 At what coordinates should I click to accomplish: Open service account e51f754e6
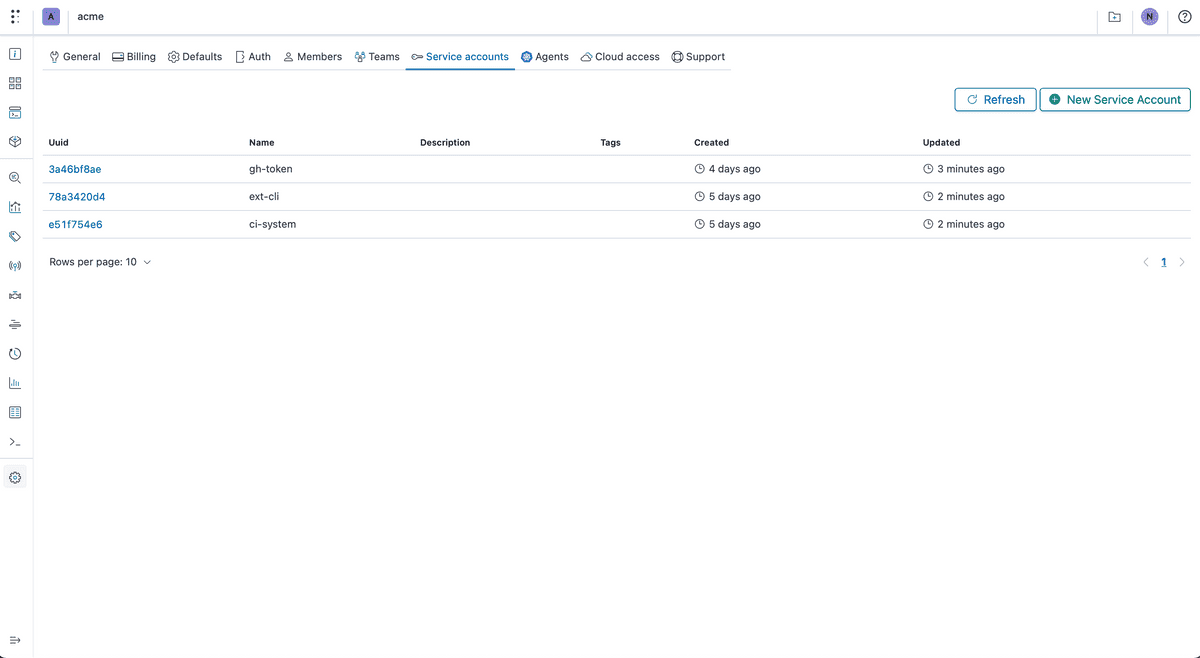[x=76, y=225]
